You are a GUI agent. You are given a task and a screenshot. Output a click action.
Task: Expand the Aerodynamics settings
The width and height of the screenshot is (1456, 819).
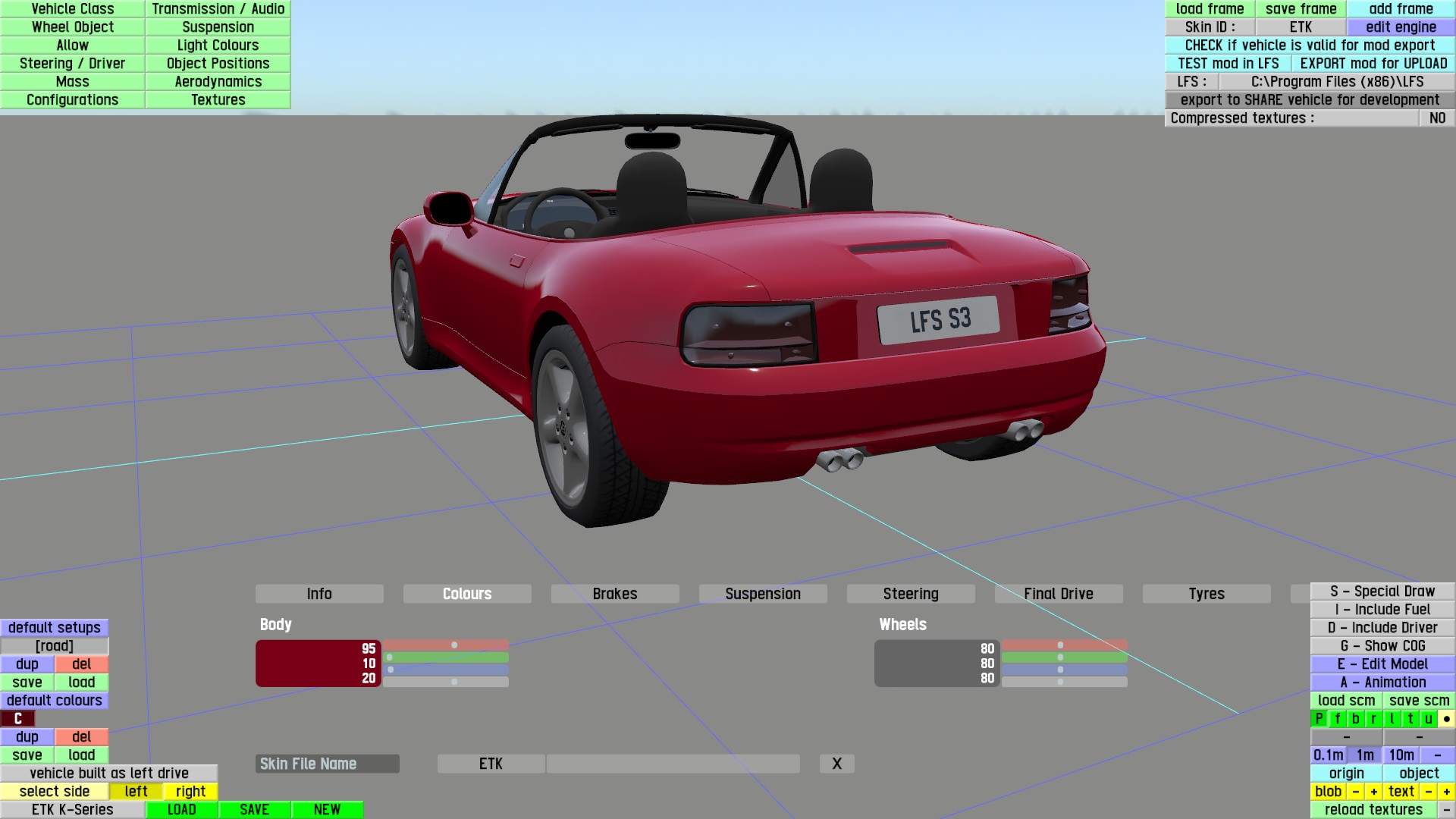click(218, 81)
